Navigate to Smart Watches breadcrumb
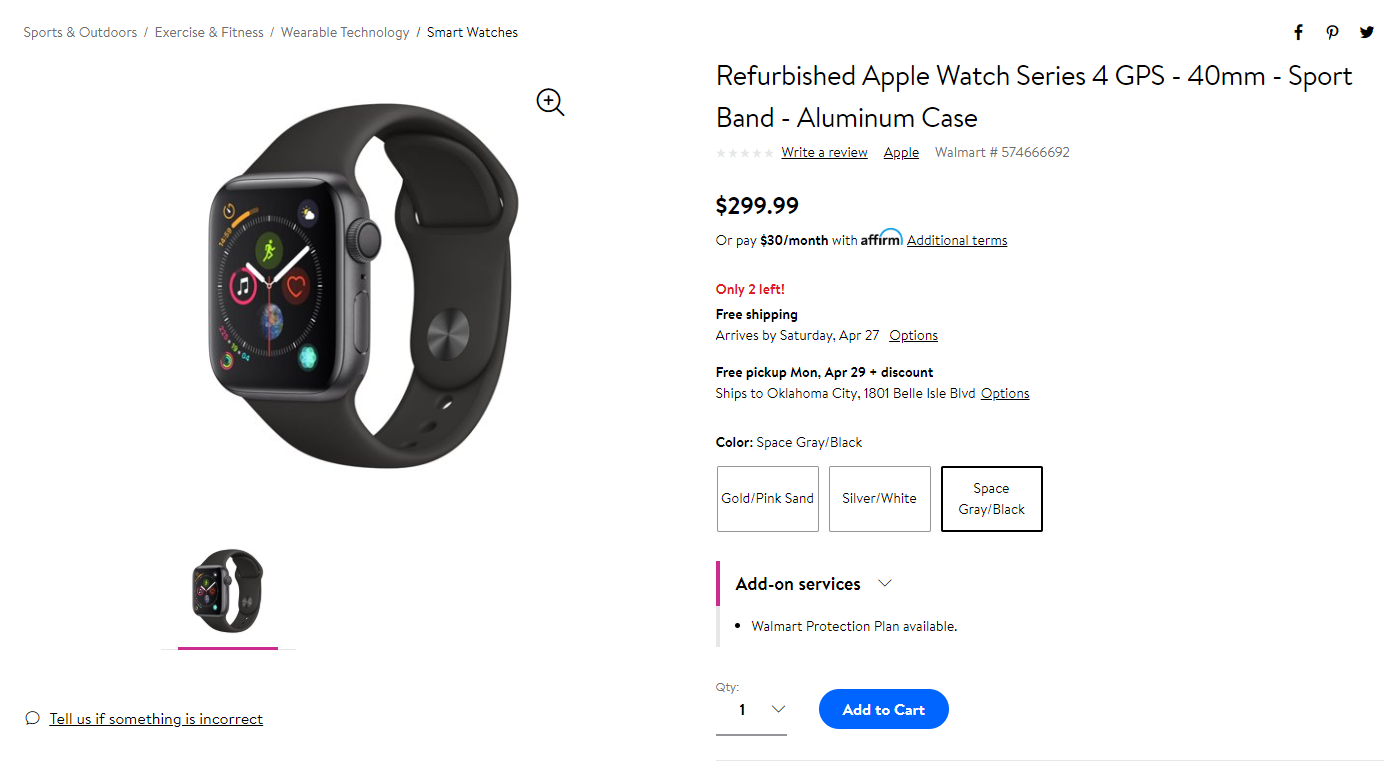The height and width of the screenshot is (773, 1394). [472, 31]
